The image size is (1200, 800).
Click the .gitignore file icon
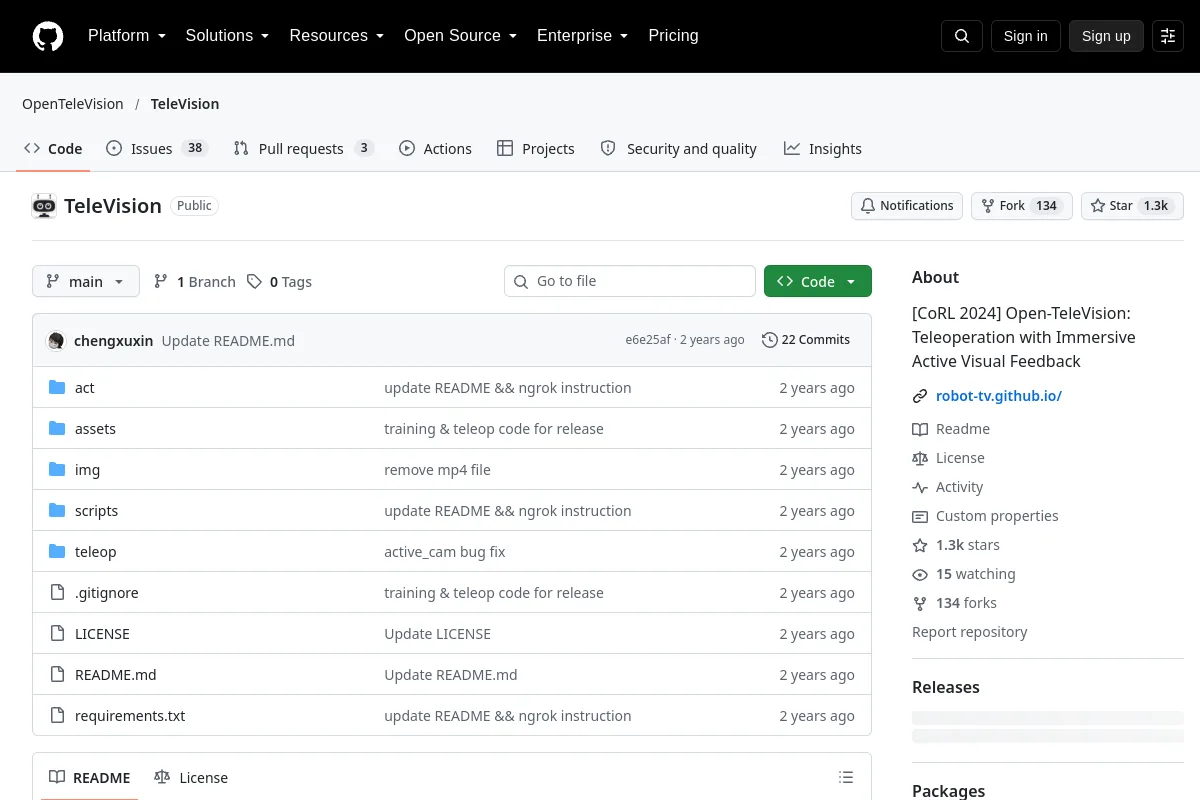[x=57, y=593]
